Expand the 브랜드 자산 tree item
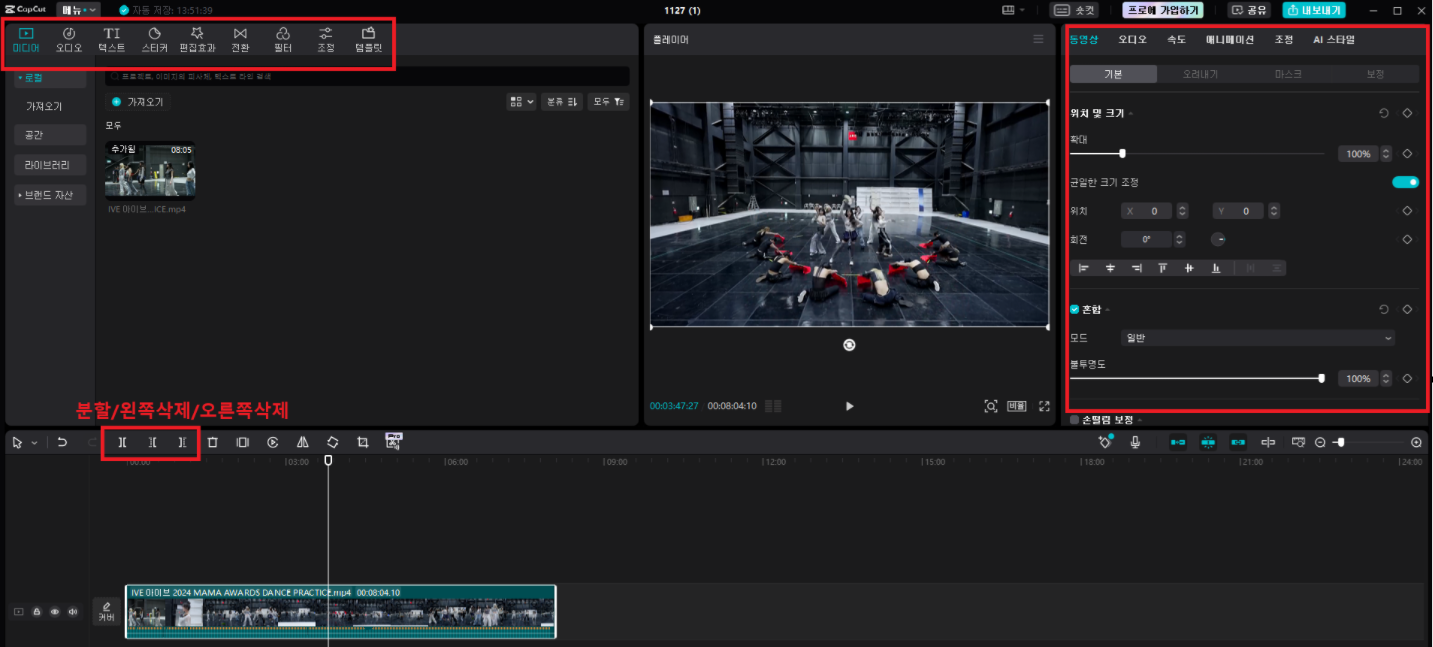The height and width of the screenshot is (647, 1433). [50, 195]
